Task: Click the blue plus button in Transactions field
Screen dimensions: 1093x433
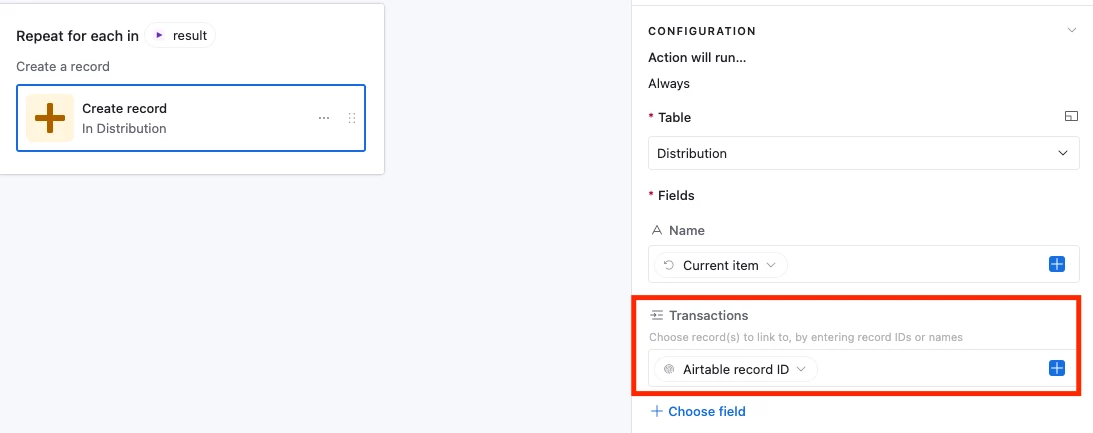Action: tap(1057, 369)
